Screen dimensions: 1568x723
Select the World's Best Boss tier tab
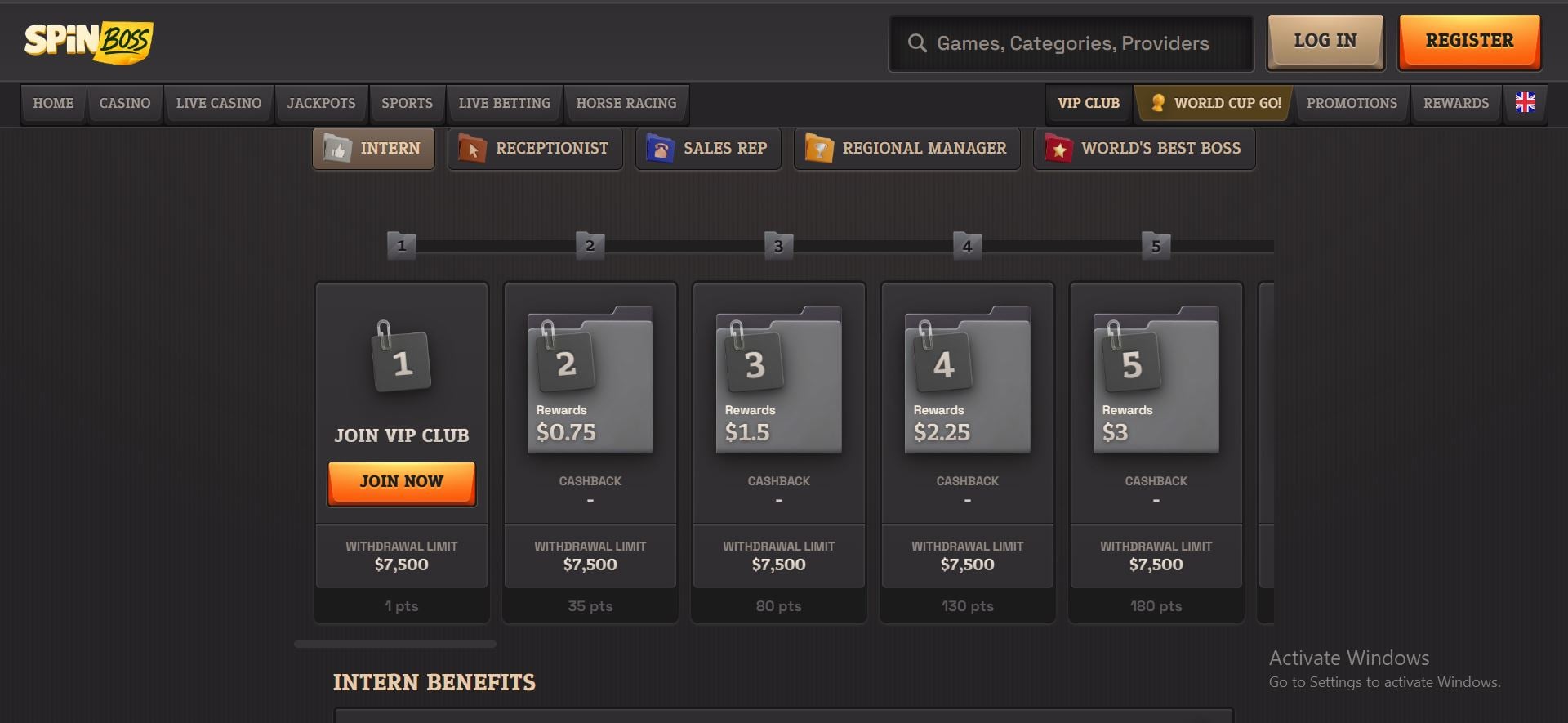(1144, 149)
